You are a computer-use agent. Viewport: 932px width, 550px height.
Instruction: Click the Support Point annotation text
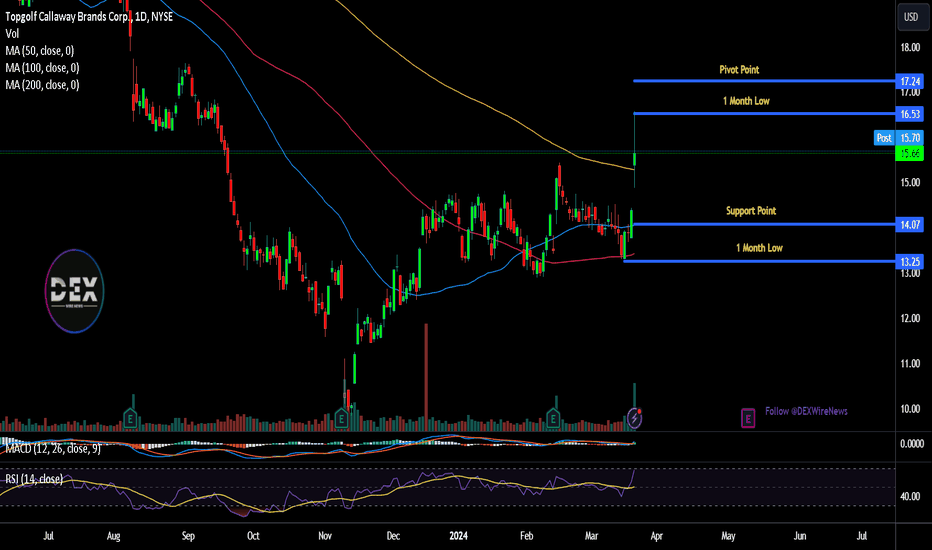tap(751, 210)
